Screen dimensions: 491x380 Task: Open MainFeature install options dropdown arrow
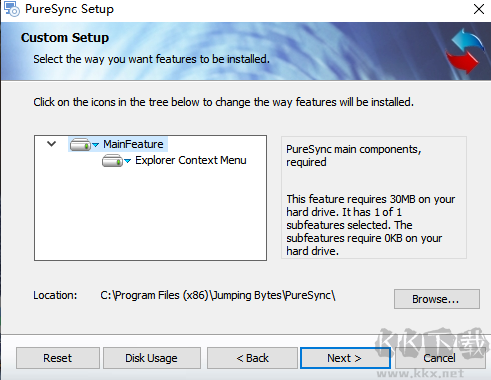point(96,145)
